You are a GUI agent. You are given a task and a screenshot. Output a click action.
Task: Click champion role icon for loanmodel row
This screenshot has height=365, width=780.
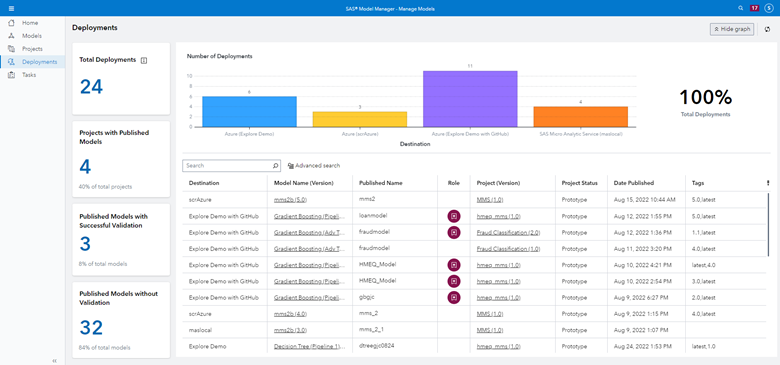[x=454, y=216]
